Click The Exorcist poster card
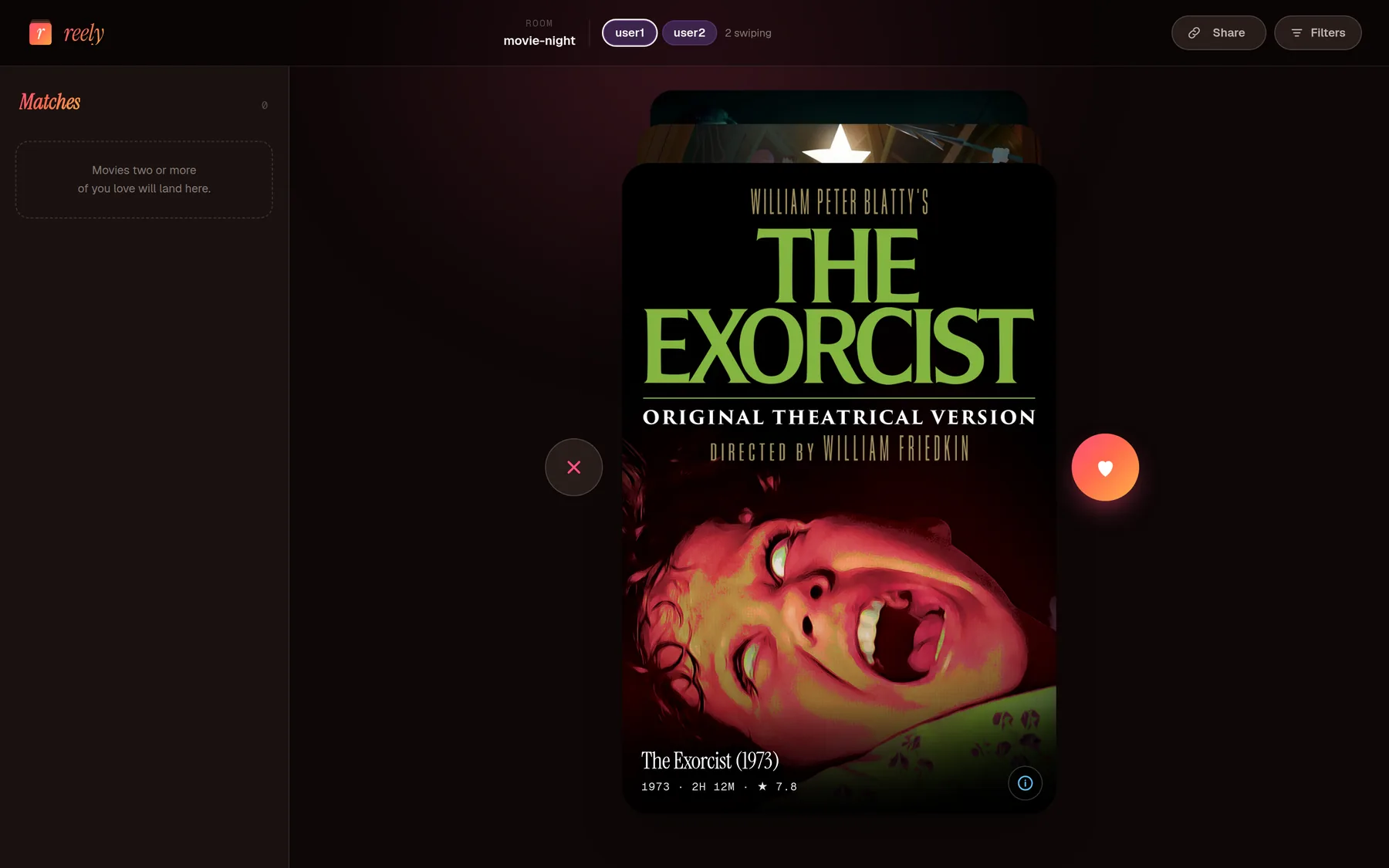Screen dimensions: 1389x868 [839, 488]
